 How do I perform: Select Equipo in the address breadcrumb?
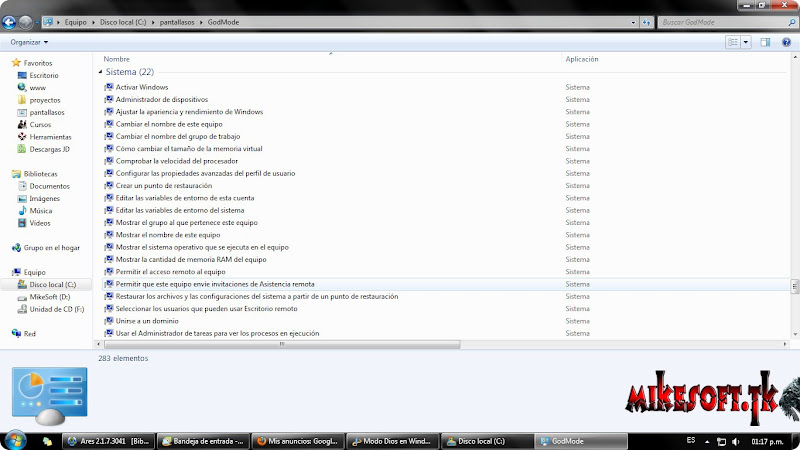point(75,22)
